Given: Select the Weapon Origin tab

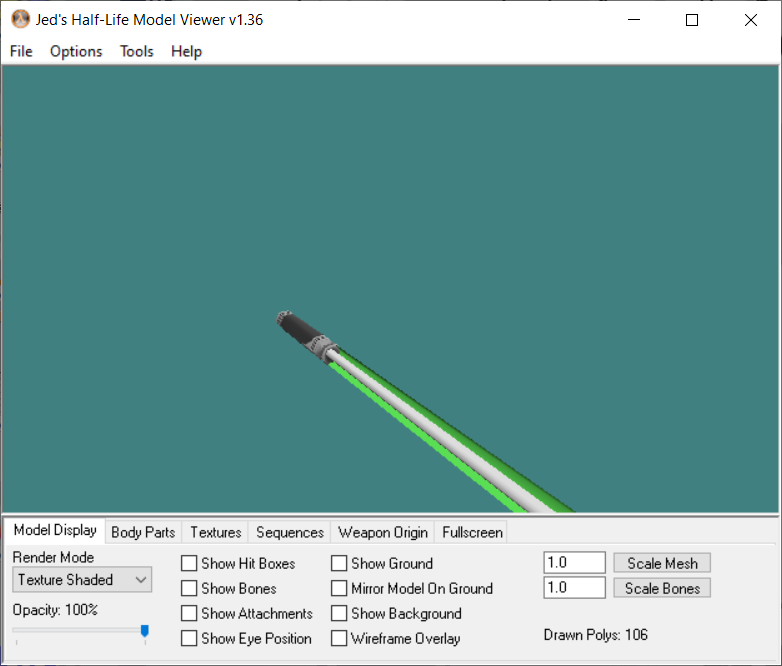Looking at the screenshot, I should 383,532.
